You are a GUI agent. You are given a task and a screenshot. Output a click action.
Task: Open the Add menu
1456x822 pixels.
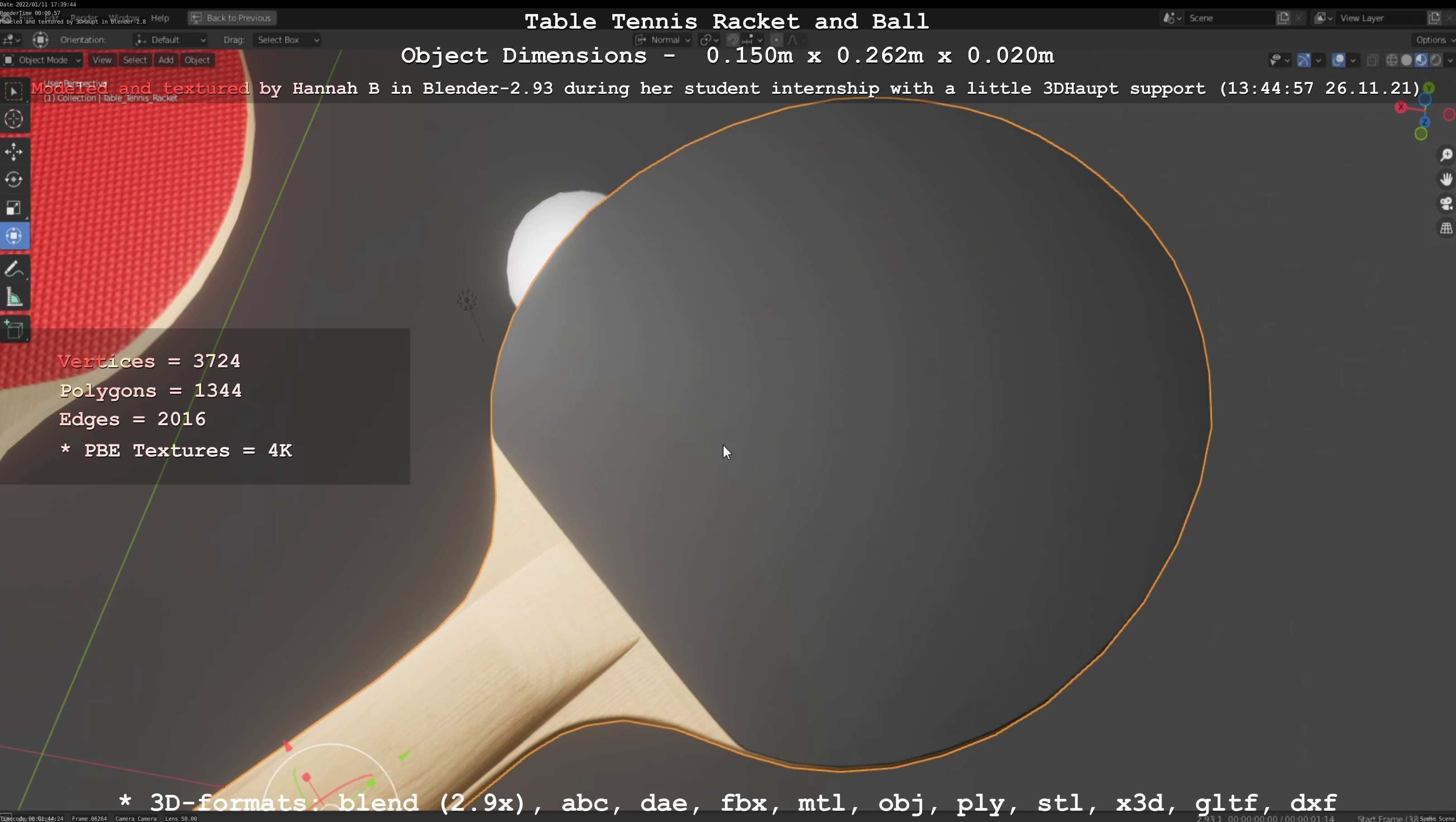(x=166, y=60)
